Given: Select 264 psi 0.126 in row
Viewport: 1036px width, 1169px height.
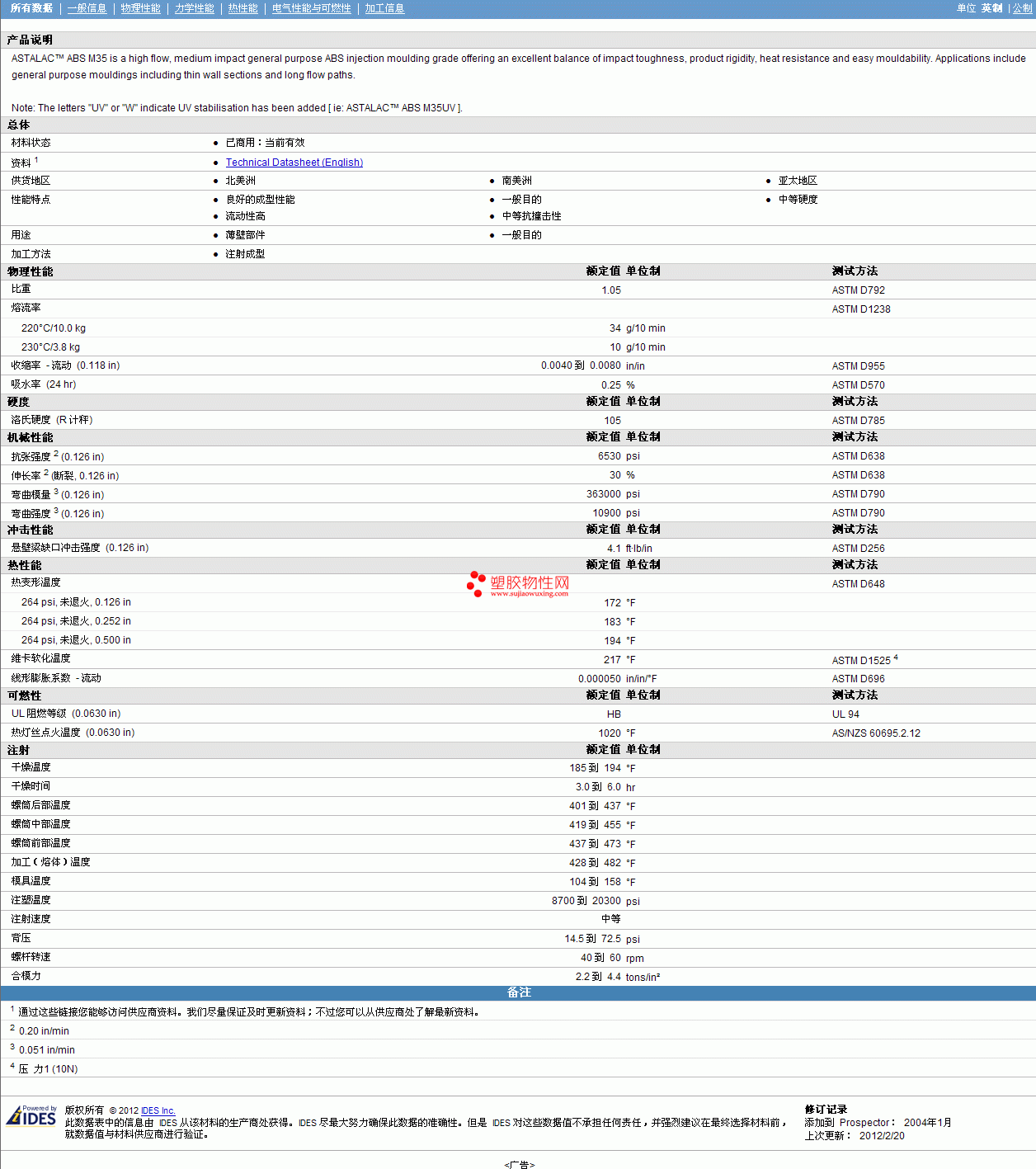Looking at the screenshot, I should click(x=518, y=603).
